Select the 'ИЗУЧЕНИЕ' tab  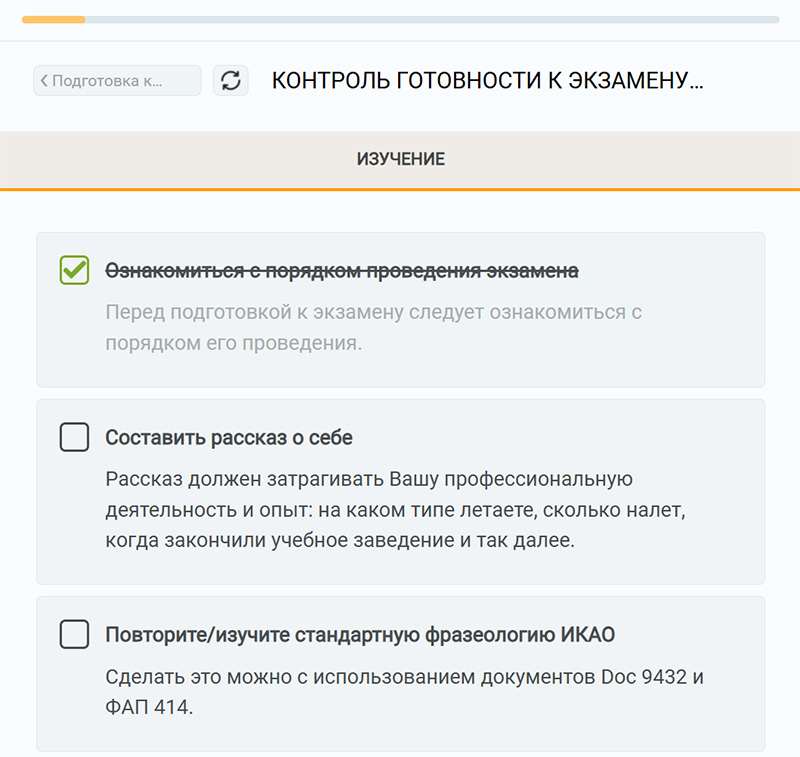[x=400, y=160]
